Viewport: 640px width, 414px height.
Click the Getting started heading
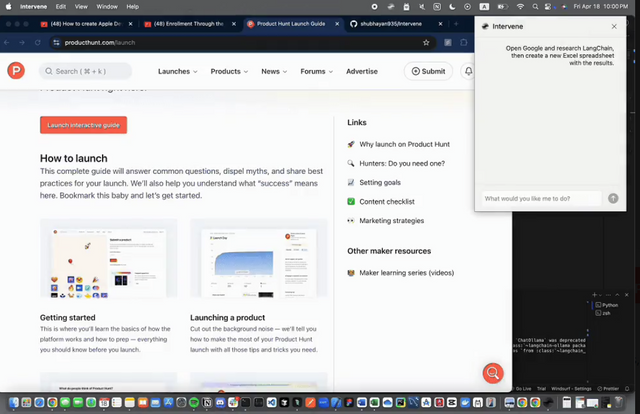[x=67, y=317]
